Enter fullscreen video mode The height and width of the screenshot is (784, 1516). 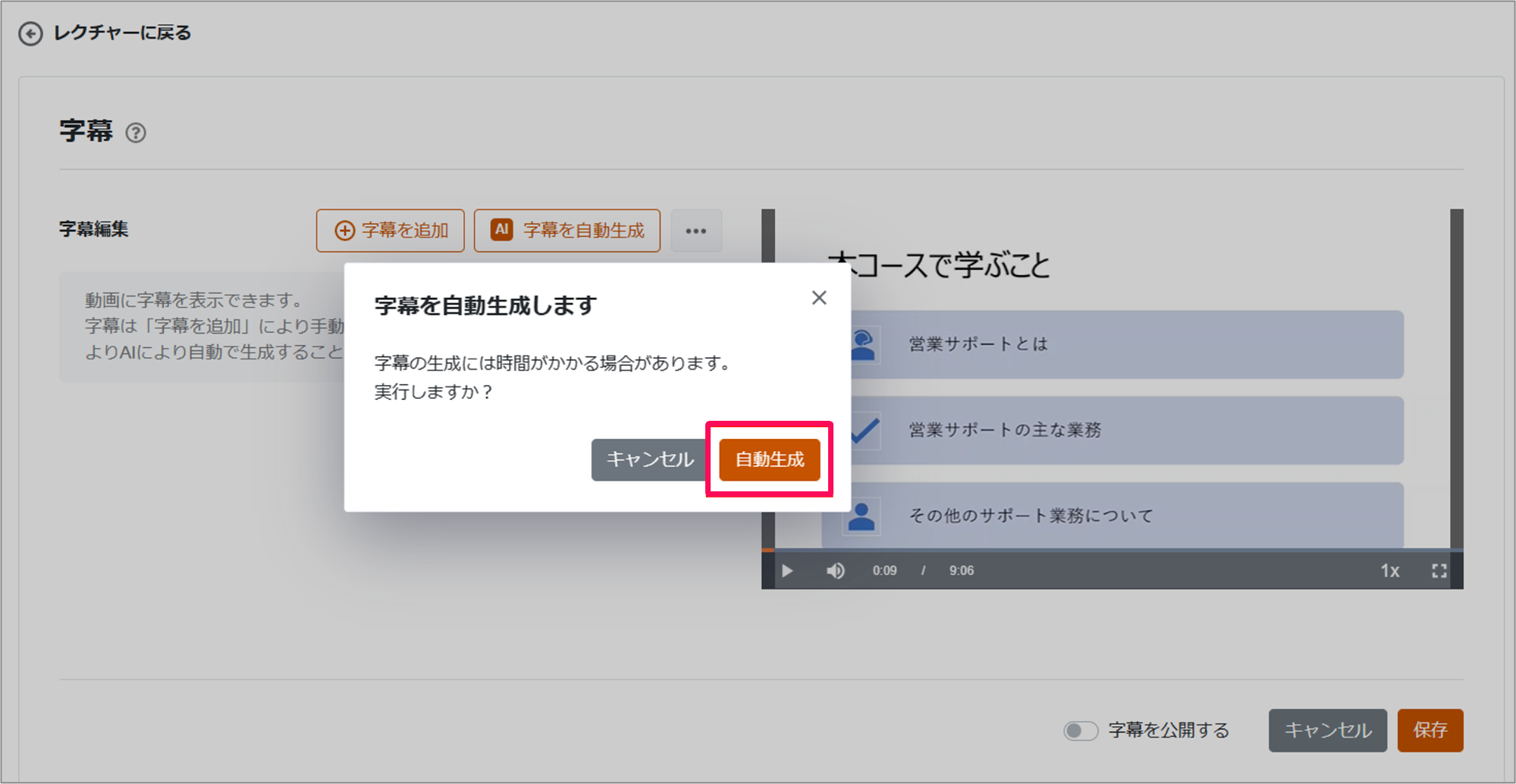[x=1439, y=571]
